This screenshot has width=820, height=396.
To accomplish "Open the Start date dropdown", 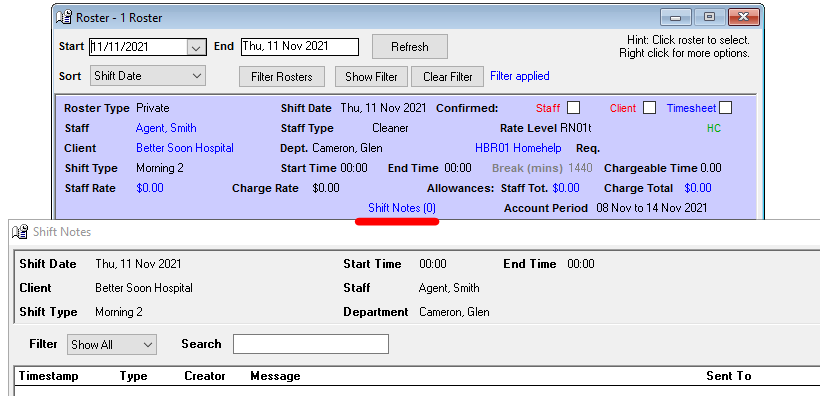I will (196, 47).
